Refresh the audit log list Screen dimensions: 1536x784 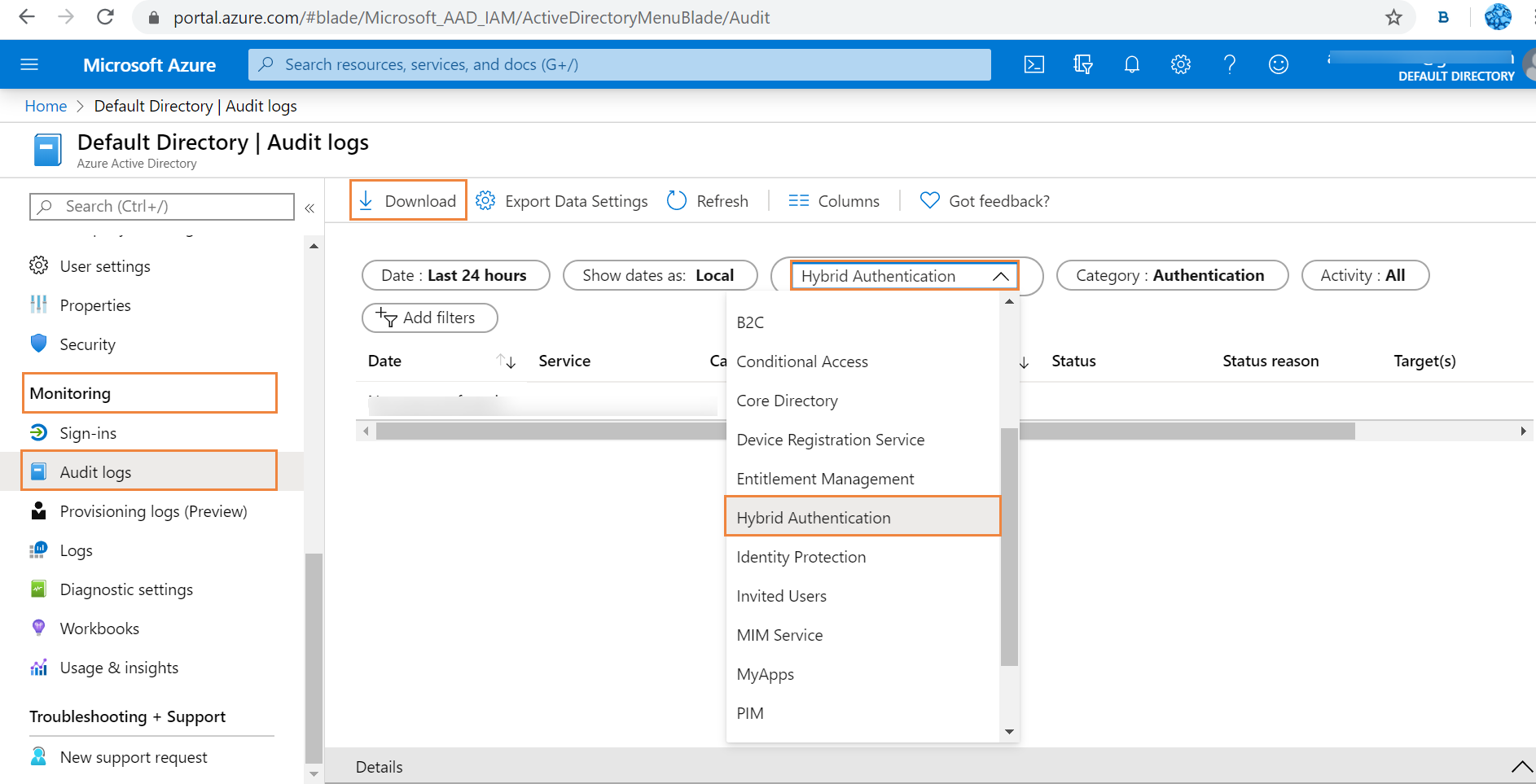pos(707,200)
